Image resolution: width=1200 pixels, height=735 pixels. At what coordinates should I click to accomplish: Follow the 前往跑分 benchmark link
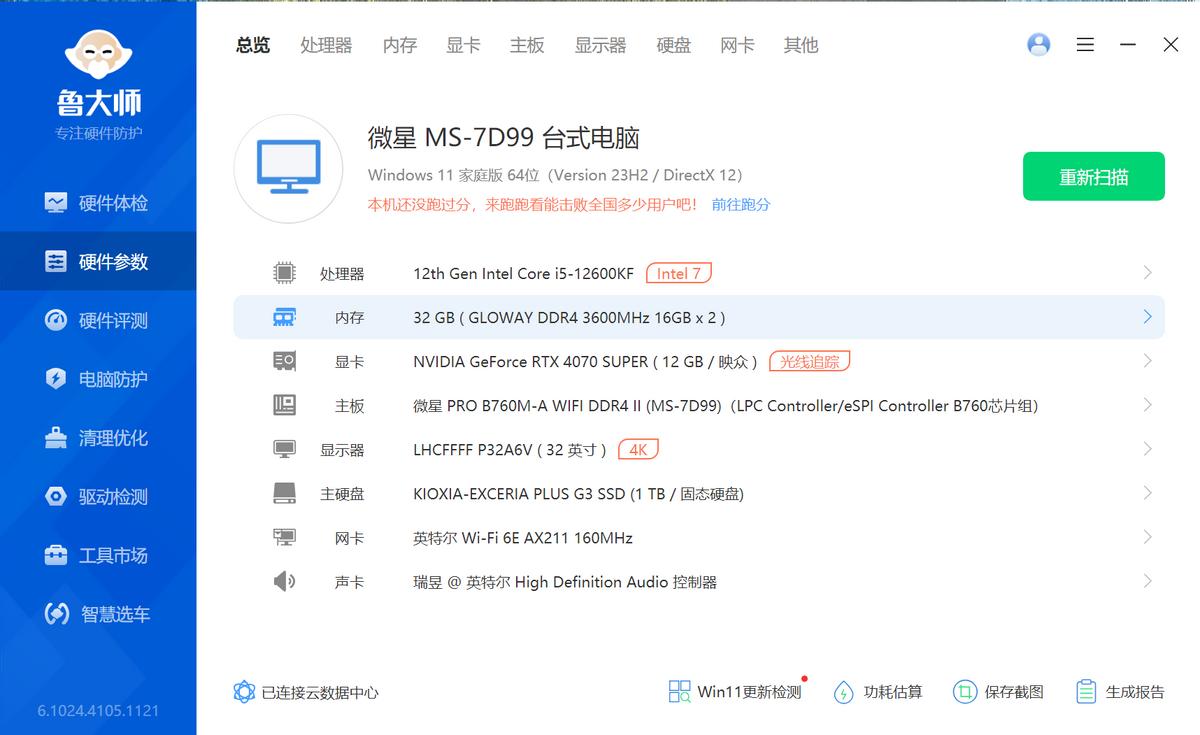tap(741, 205)
